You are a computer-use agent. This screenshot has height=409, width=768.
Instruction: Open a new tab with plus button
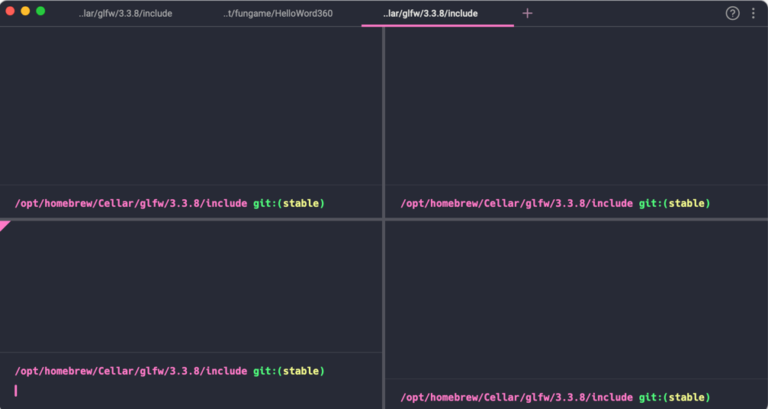tap(527, 13)
